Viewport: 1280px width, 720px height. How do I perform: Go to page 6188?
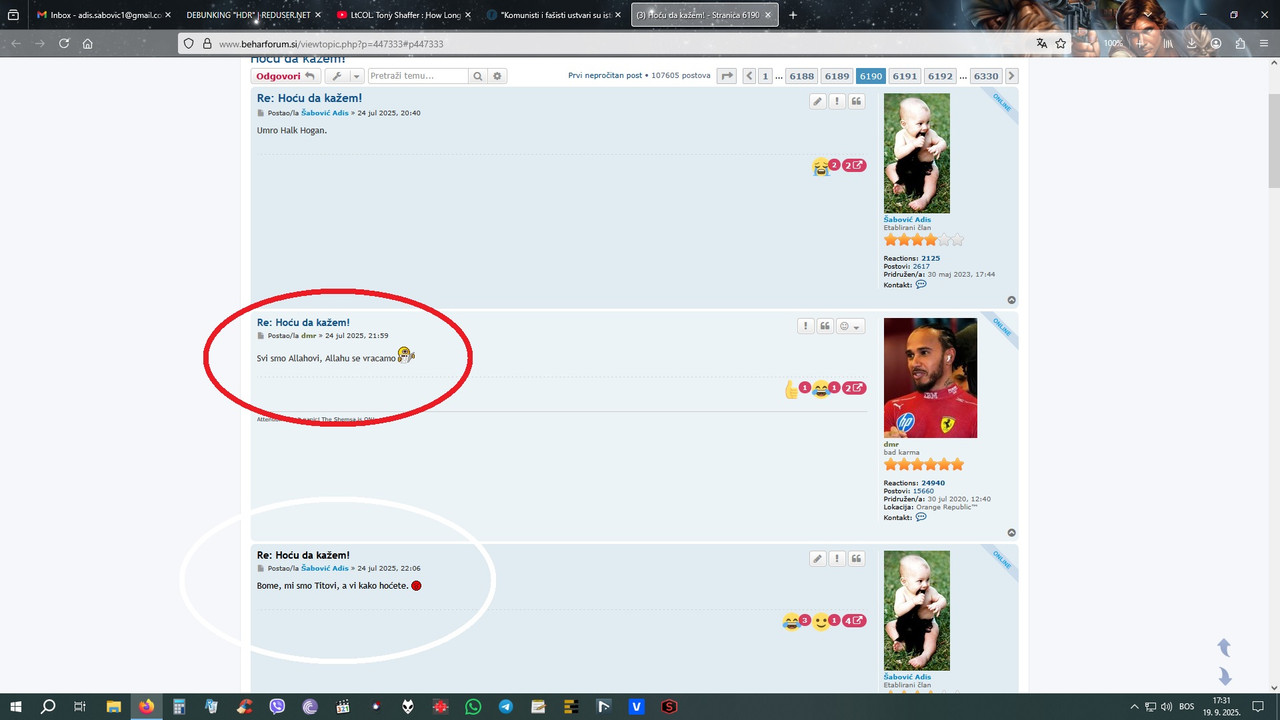click(x=802, y=76)
